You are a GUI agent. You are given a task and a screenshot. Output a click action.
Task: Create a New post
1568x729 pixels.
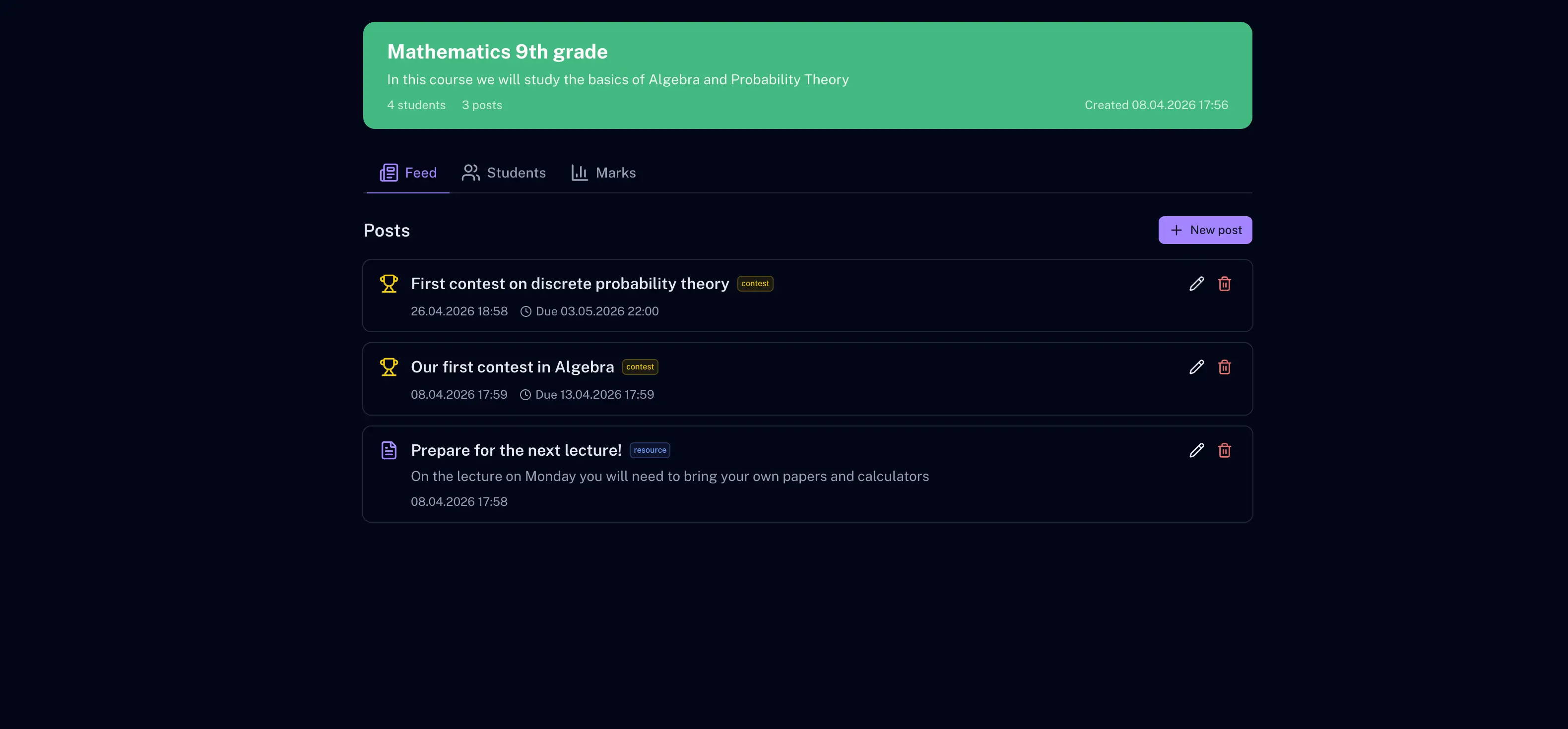point(1205,230)
